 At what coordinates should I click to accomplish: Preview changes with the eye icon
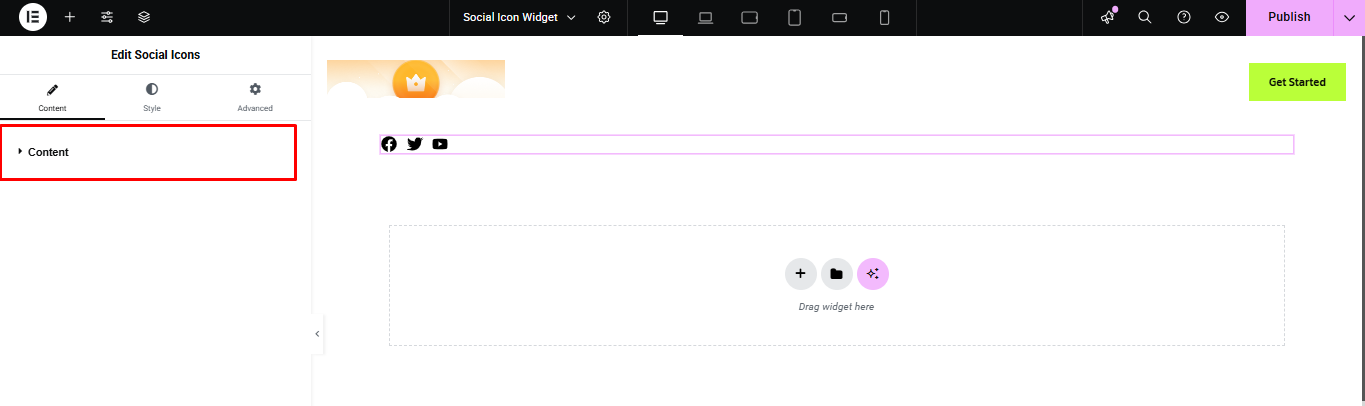[x=1221, y=17]
